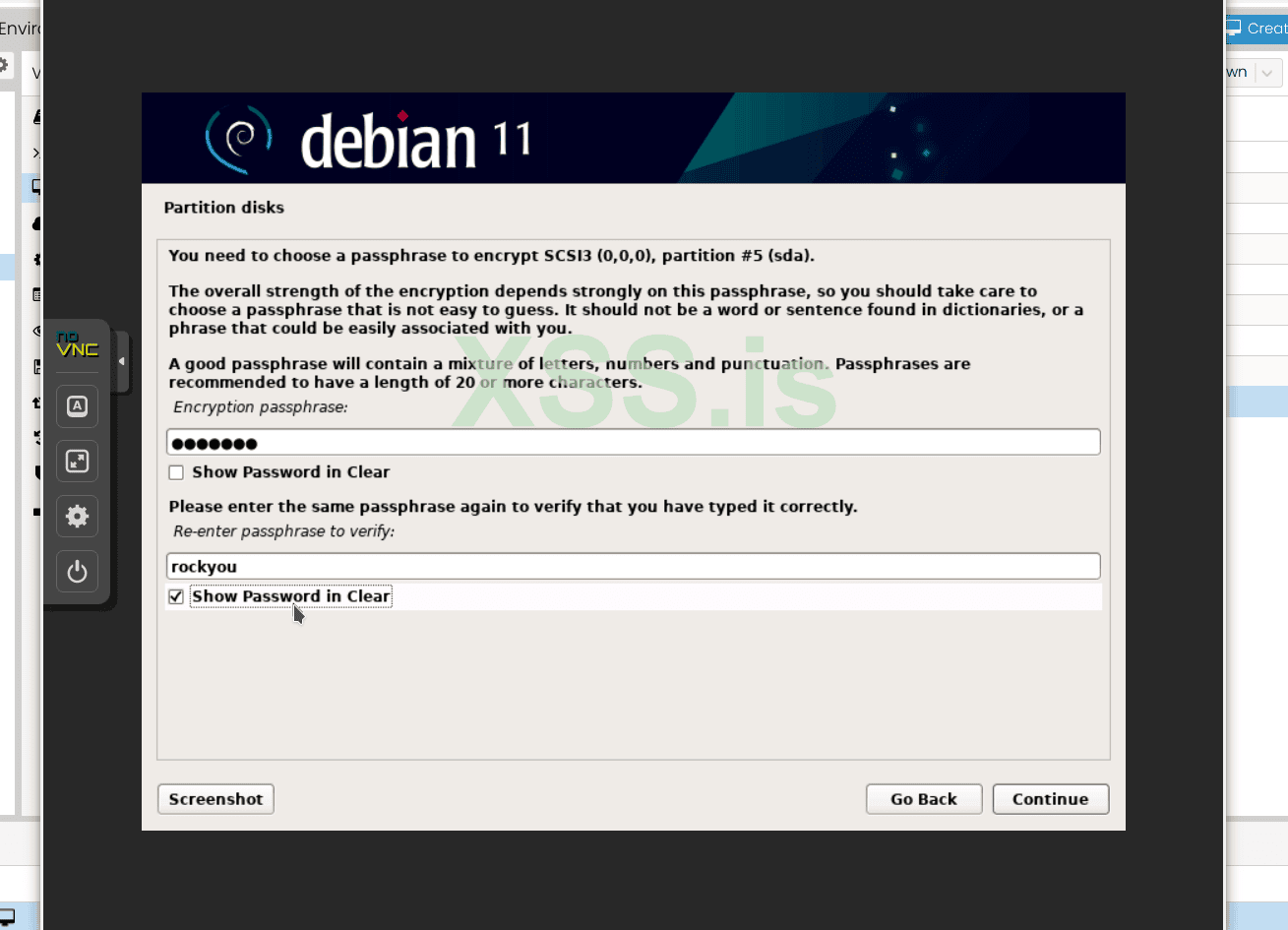
Task: Click the "Please enter the same passphrase again" text
Action: [513, 507]
